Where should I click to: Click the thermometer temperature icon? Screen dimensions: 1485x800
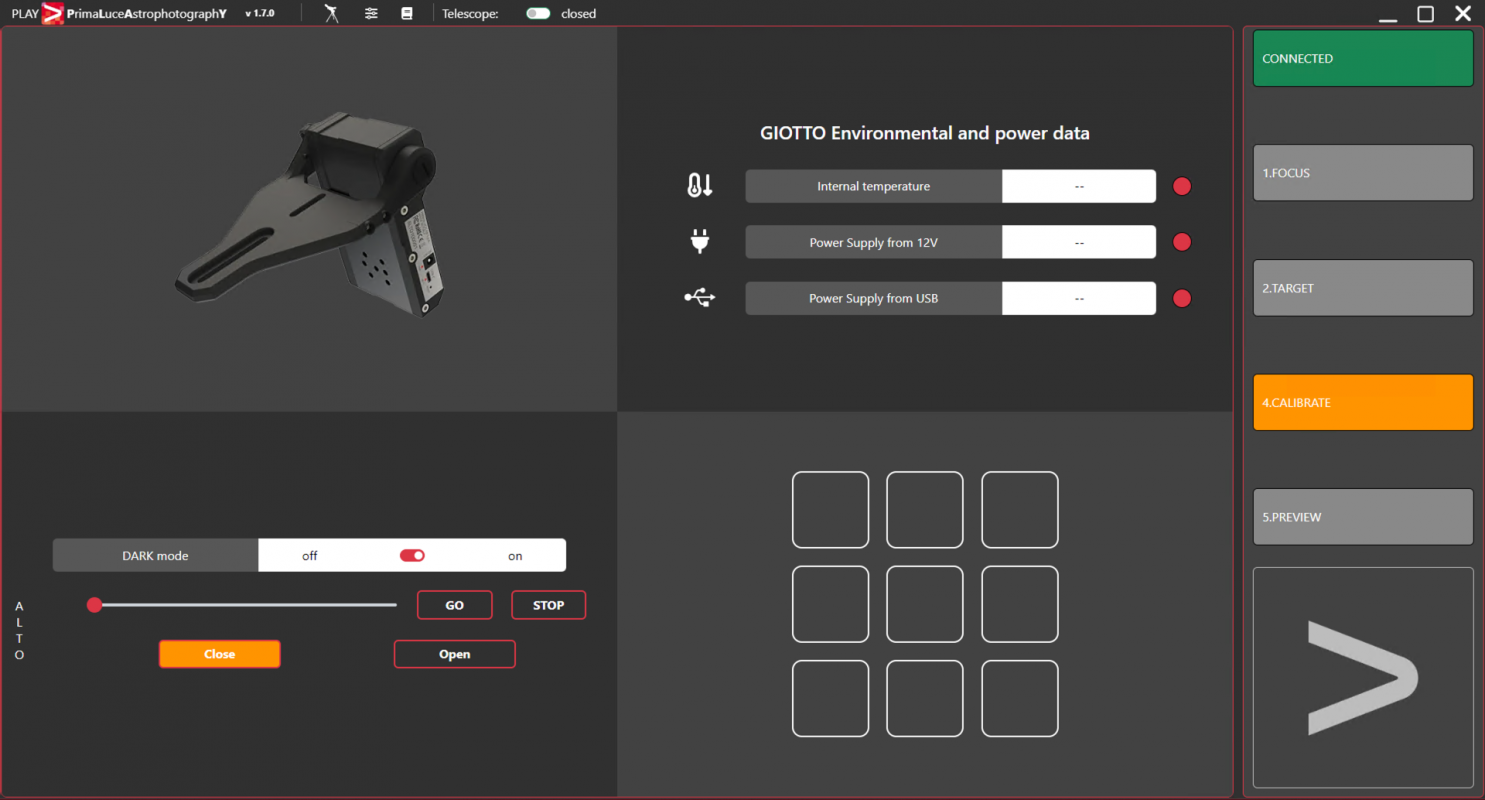coord(700,185)
